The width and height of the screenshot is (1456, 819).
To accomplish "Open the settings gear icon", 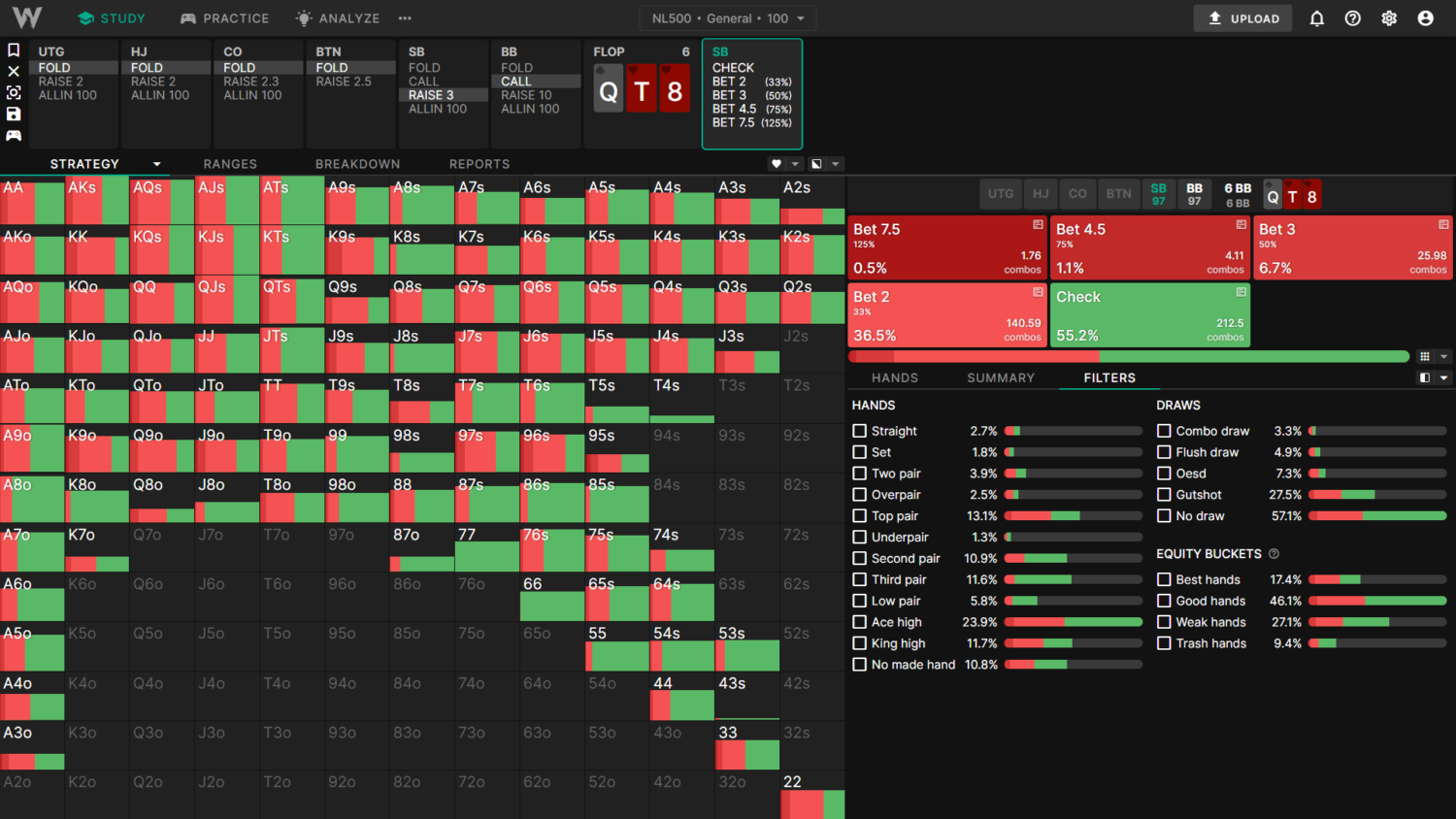I will tap(1389, 18).
